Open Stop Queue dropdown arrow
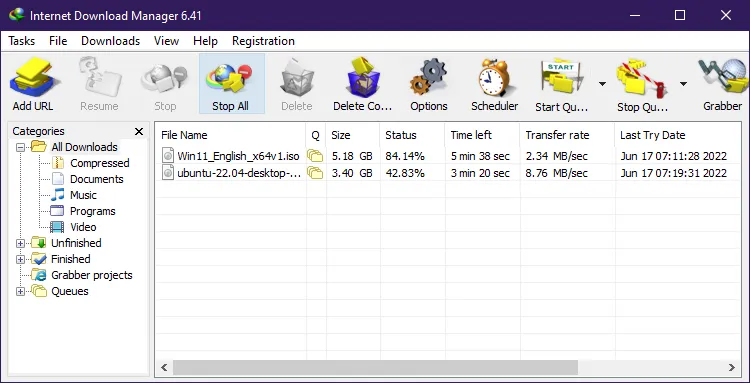Viewport: 750px width, 383px height. 684,84
